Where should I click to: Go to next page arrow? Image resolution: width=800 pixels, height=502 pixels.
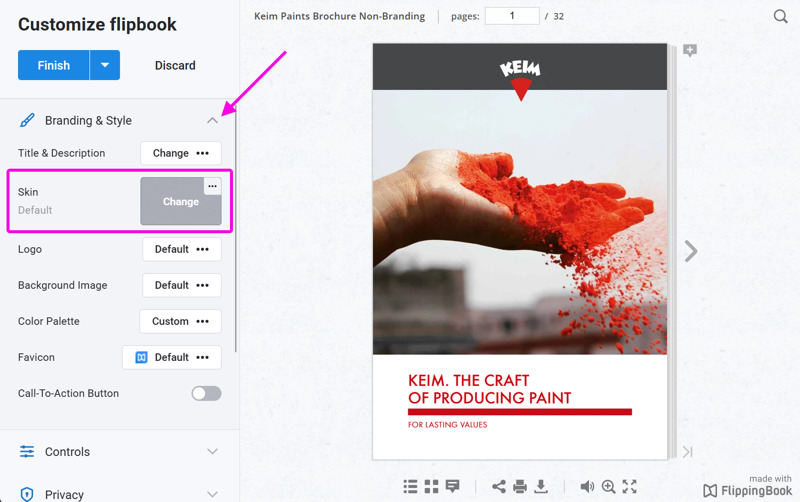pos(690,251)
